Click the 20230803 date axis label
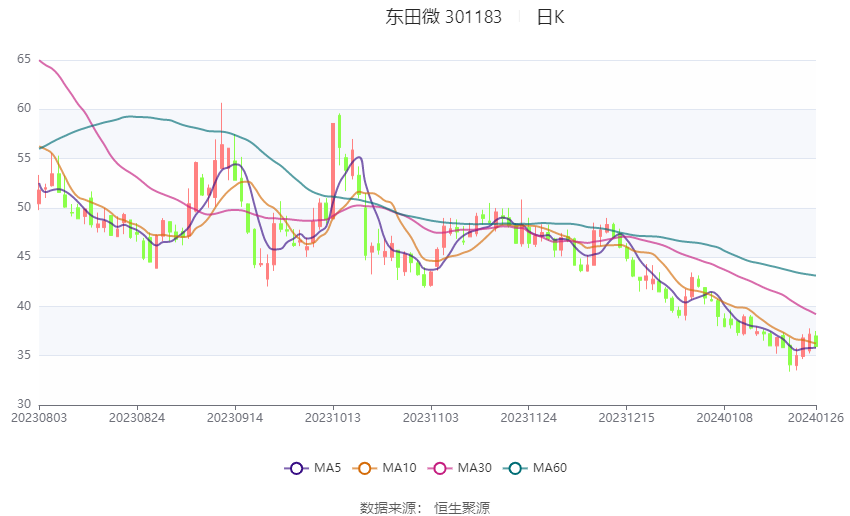This screenshot has width=850, height=516. click(39, 418)
